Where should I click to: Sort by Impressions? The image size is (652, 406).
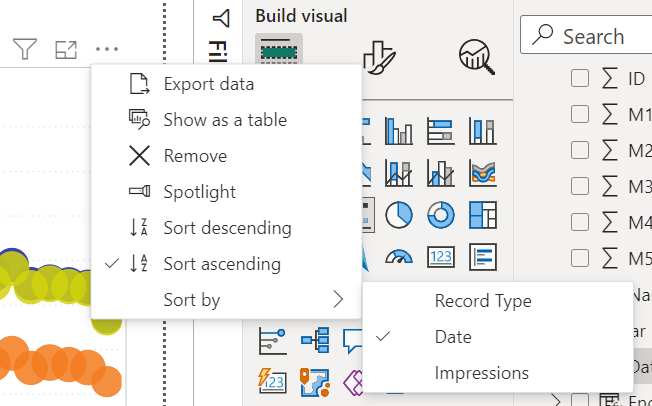tap(498, 373)
